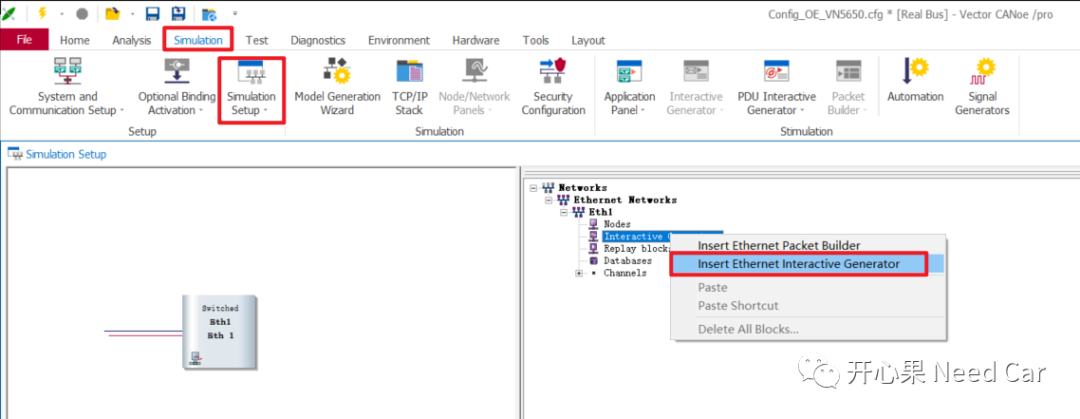Collapse the Networks tree node
The image size is (1080, 419).
click(x=534, y=187)
